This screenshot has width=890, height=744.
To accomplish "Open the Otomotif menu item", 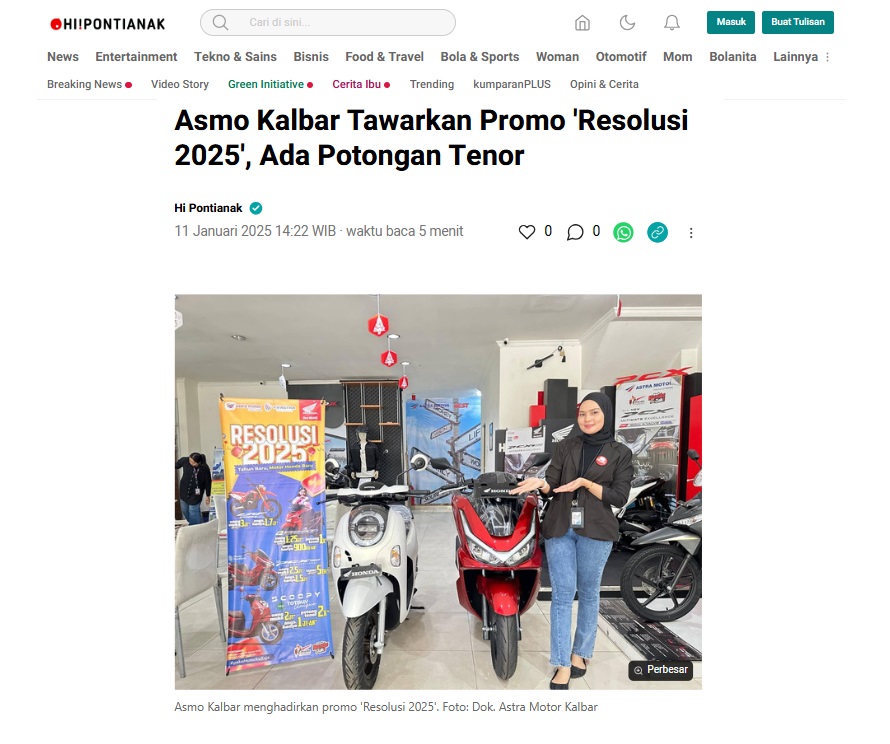I will tap(621, 57).
